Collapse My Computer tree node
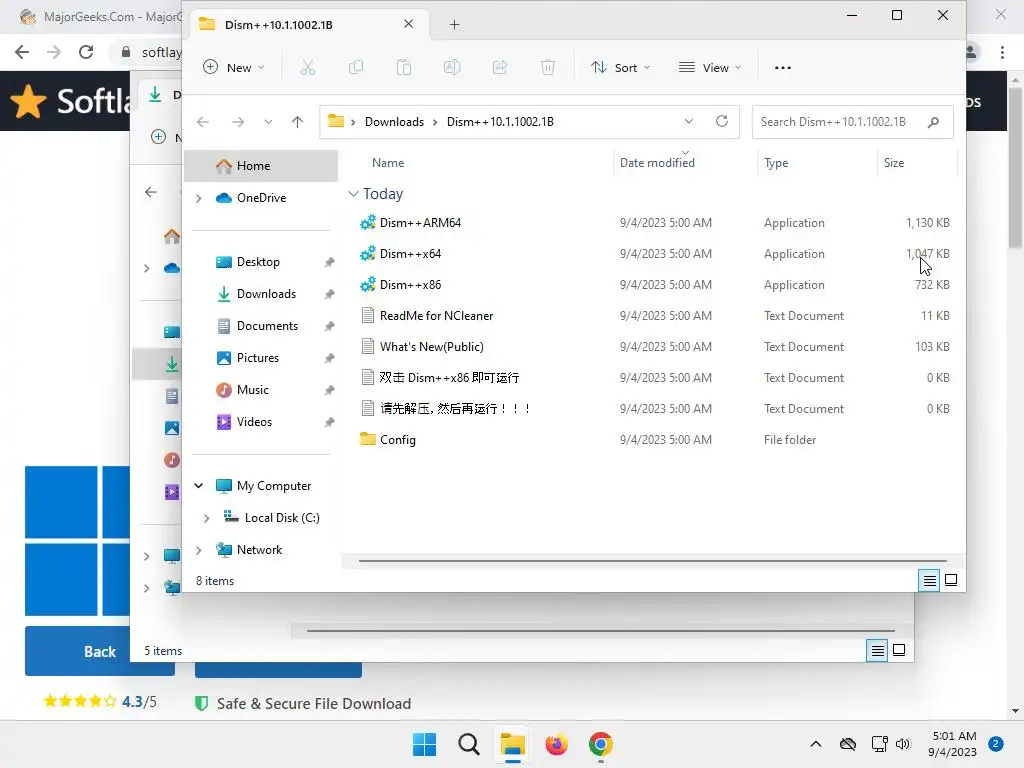Screen dimensions: 1024x768 tap(199, 485)
